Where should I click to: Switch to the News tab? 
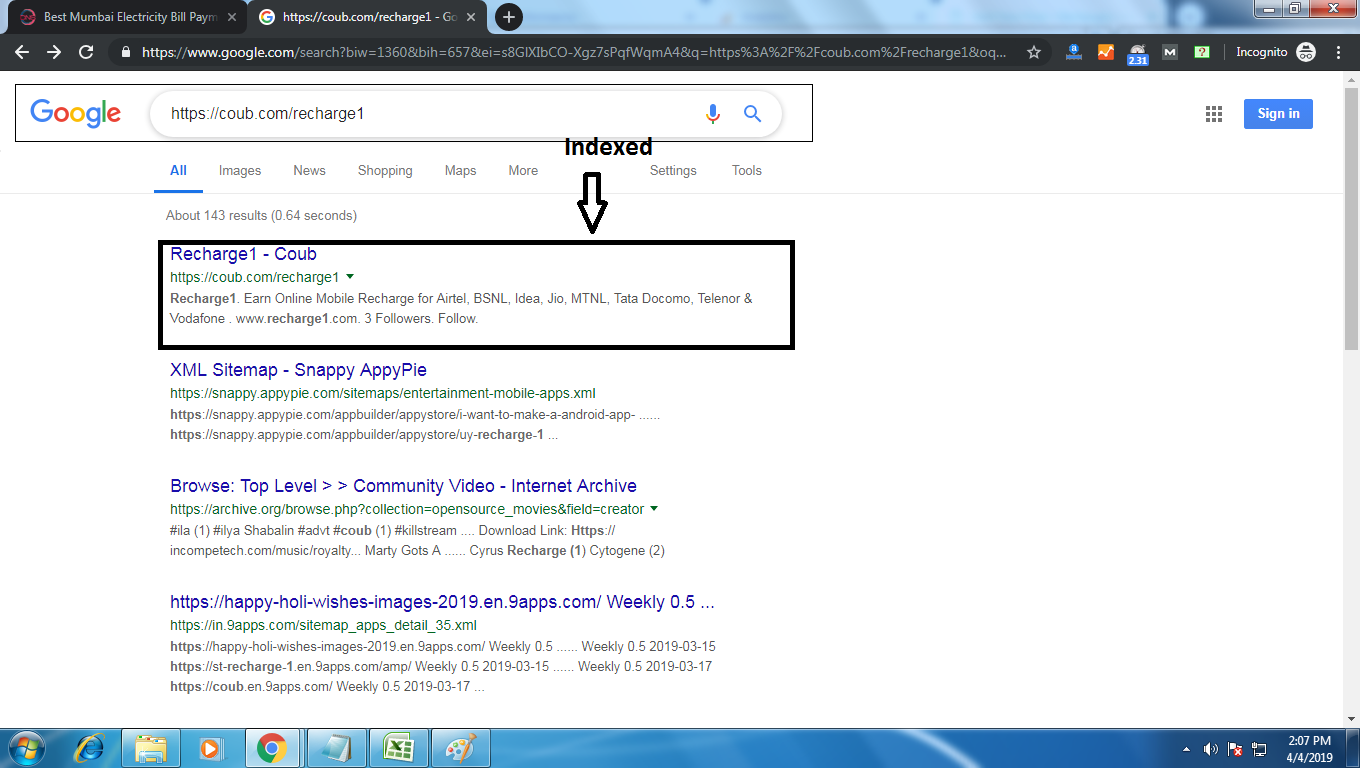310,171
